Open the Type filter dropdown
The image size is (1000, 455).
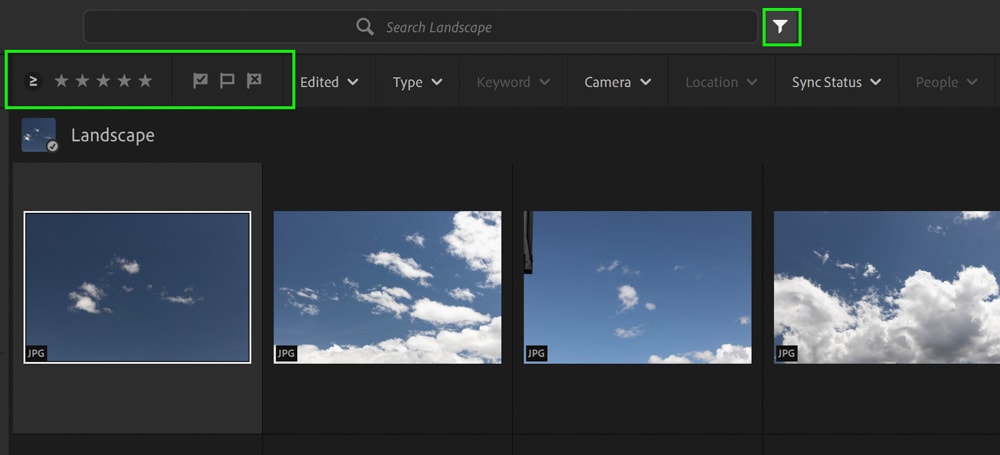point(418,82)
